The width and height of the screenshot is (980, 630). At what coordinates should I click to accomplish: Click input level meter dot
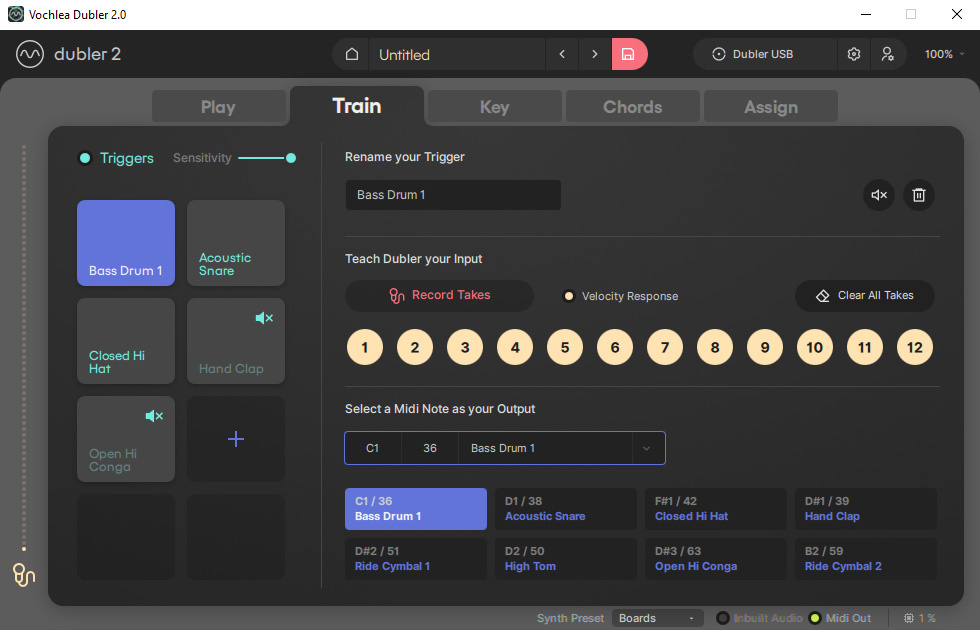click(x=24, y=549)
